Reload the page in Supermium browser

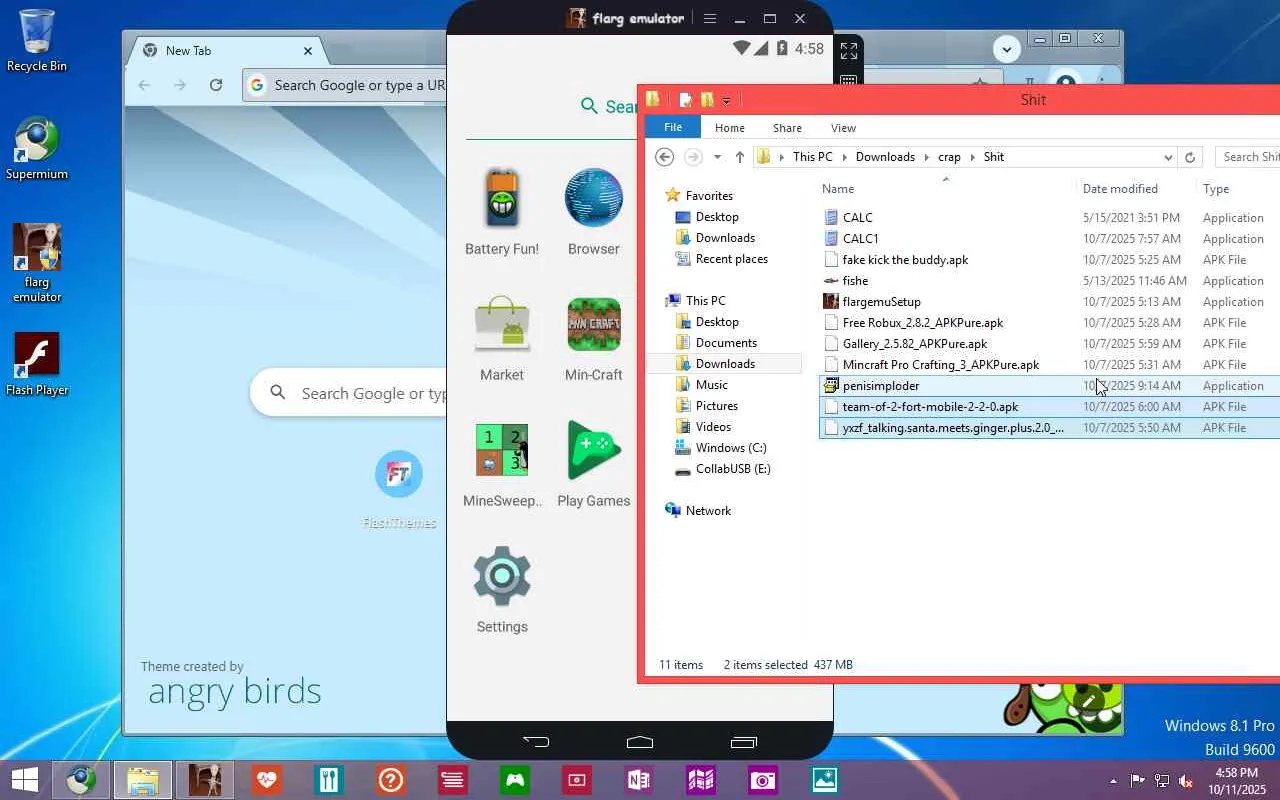pyautogui.click(x=216, y=85)
